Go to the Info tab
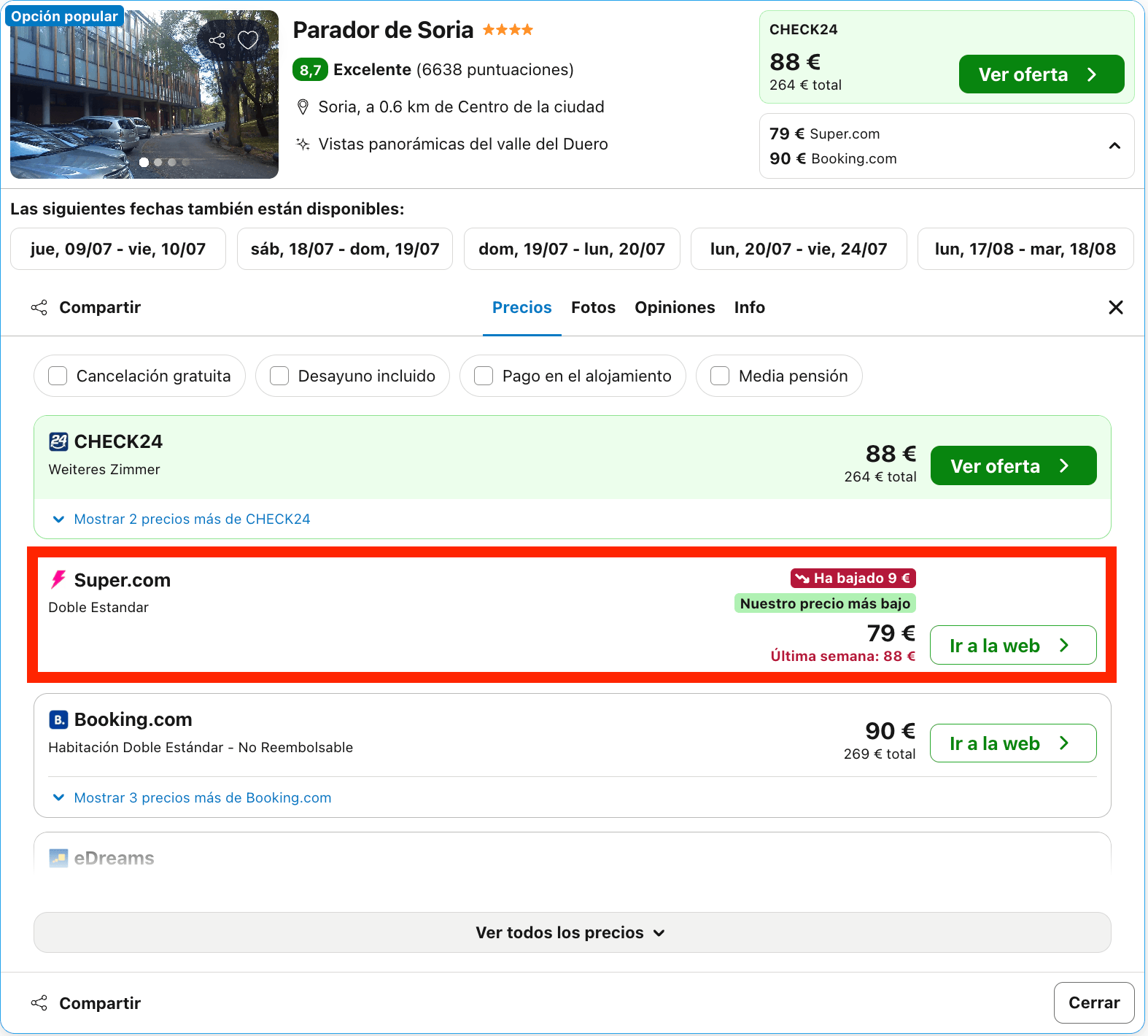 click(750, 307)
